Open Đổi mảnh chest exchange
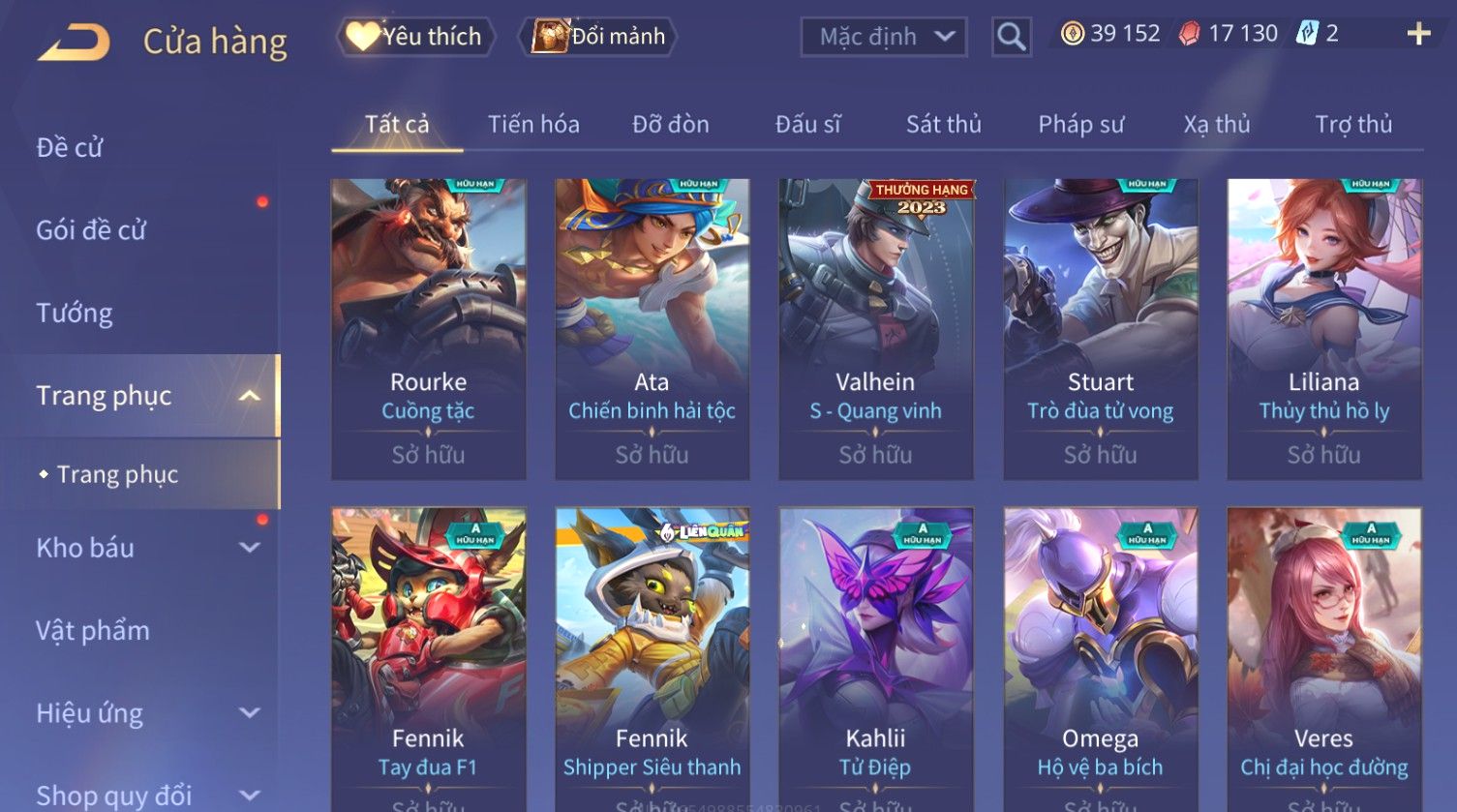The width and height of the screenshot is (1457, 812). tap(597, 37)
